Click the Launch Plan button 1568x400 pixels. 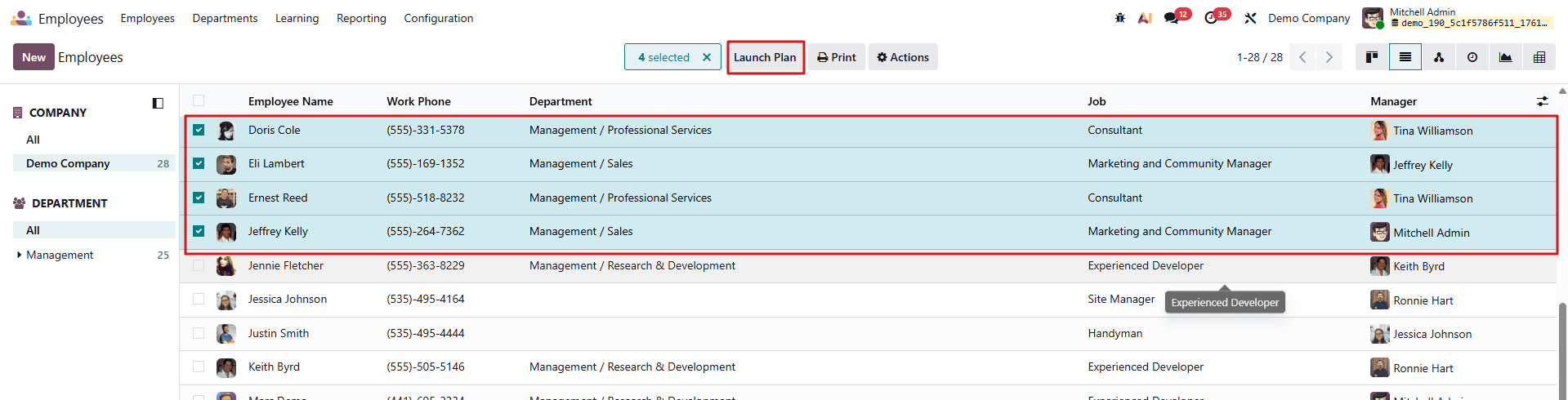(765, 57)
